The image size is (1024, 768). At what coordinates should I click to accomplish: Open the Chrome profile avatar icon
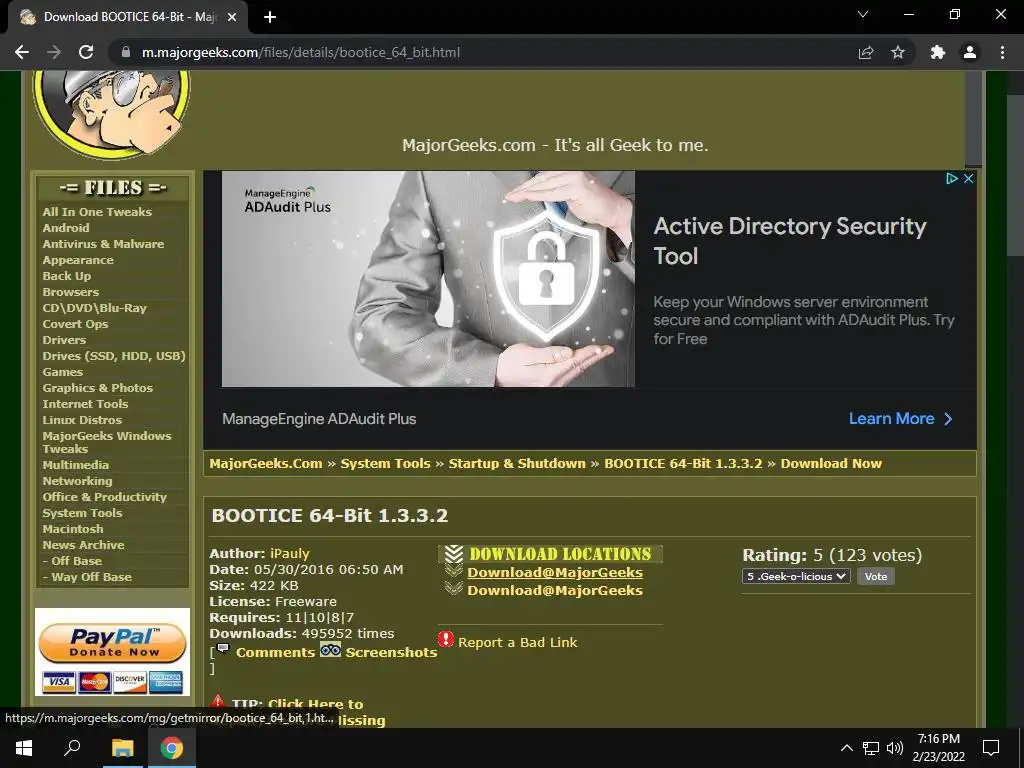click(x=970, y=52)
